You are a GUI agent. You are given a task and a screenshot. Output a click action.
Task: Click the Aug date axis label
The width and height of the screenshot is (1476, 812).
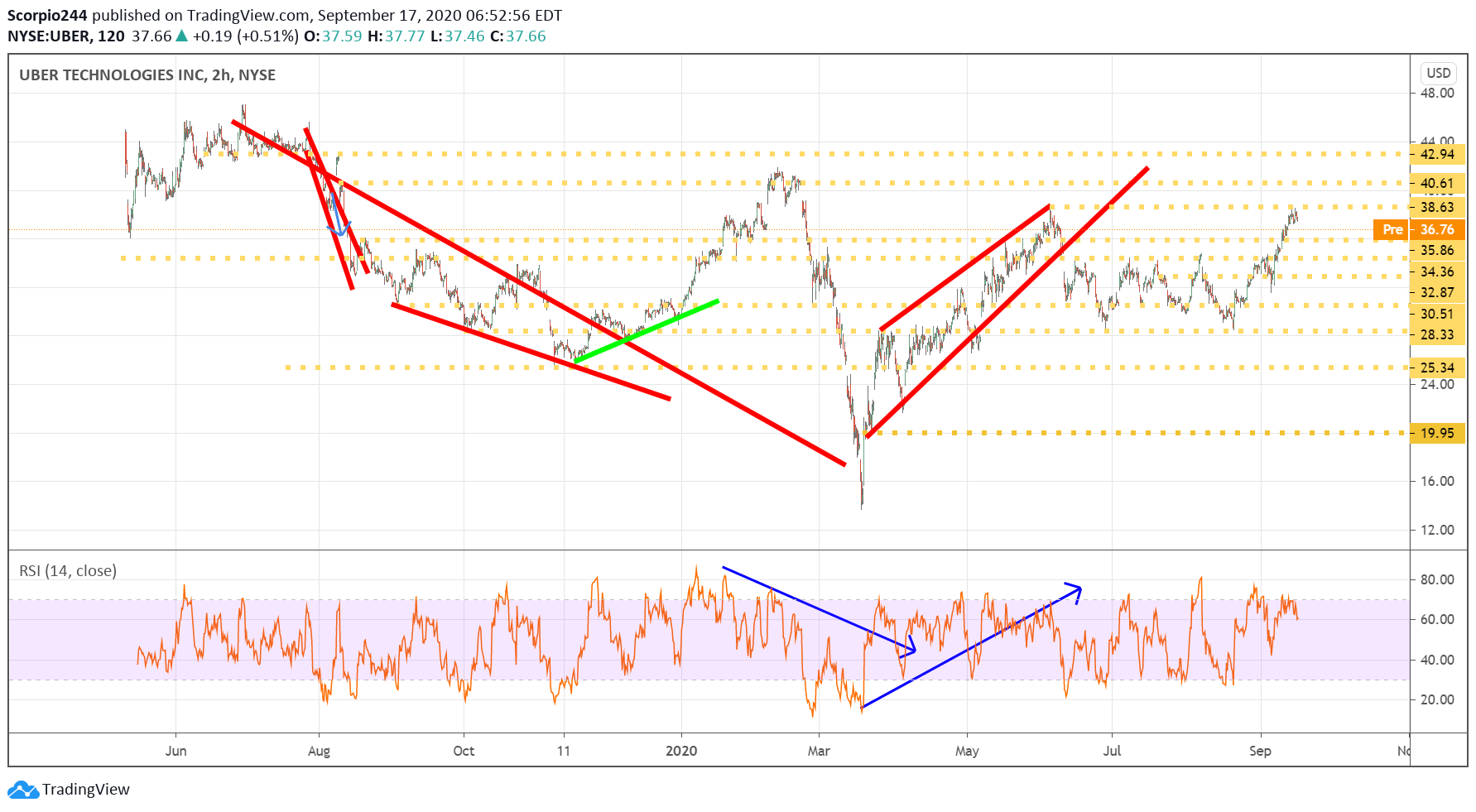pos(319,751)
